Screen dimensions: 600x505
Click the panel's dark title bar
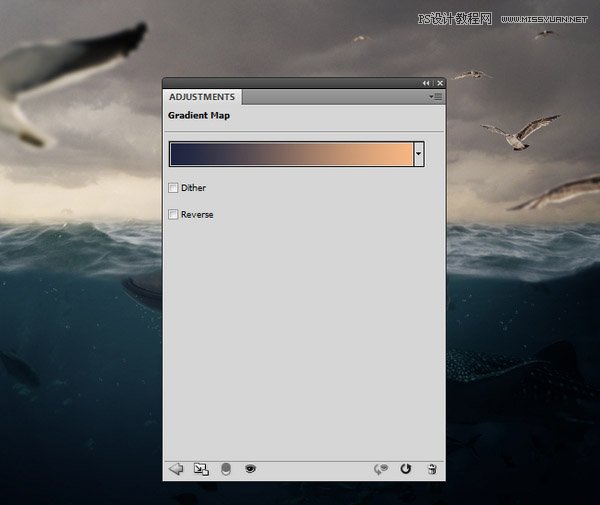click(290, 83)
